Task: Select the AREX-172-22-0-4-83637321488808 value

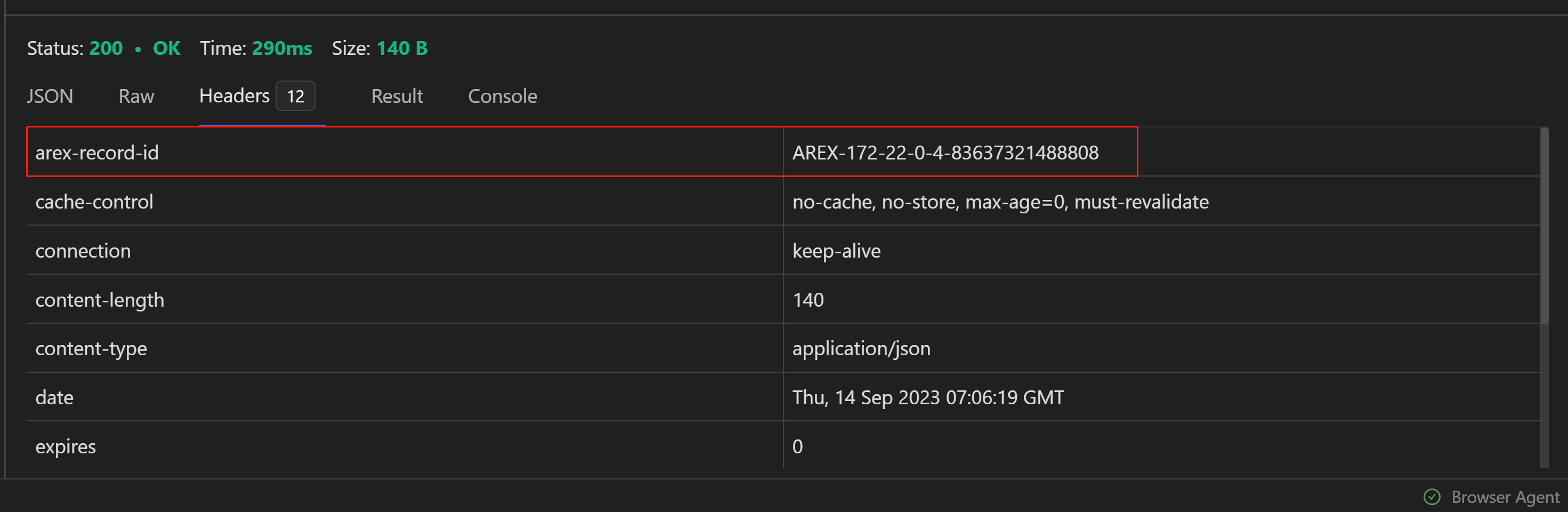Action: click(x=945, y=152)
